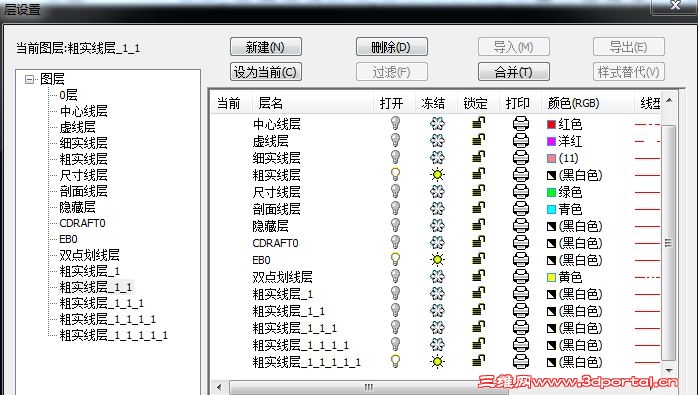
Task: Click lock icon for 粗实线层_1
Action: pyautogui.click(x=479, y=294)
